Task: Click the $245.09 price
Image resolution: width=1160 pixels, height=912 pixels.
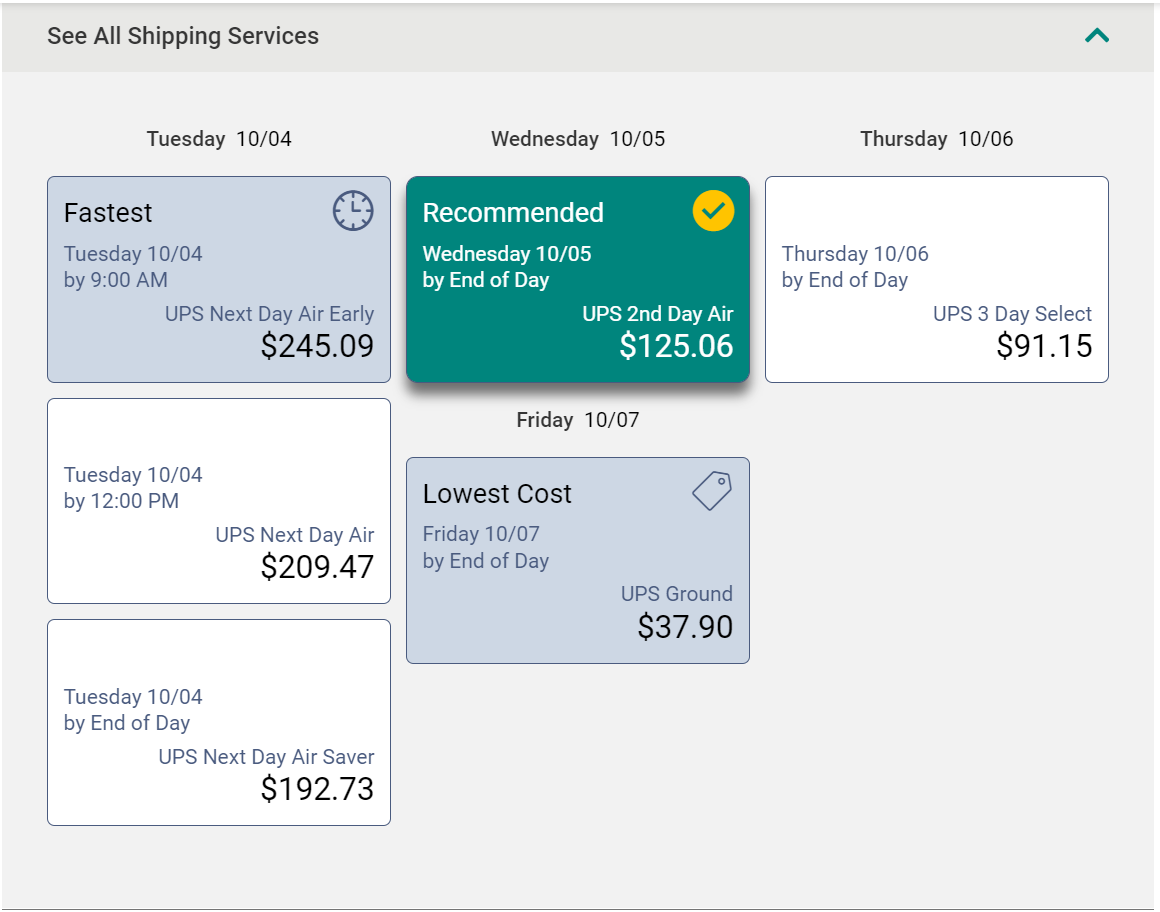Action: click(x=317, y=346)
